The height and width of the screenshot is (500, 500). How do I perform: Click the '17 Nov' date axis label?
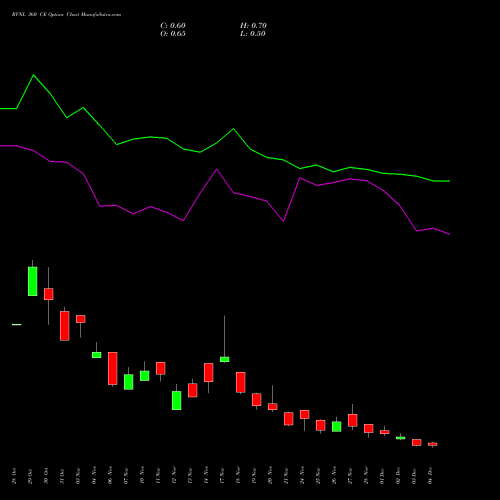[222, 476]
